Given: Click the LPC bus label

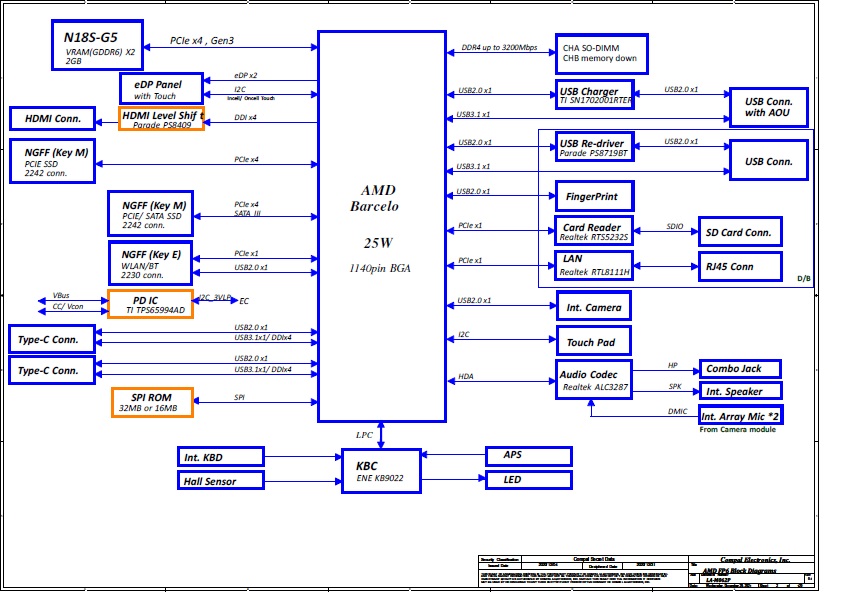Looking at the screenshot, I should [364, 435].
